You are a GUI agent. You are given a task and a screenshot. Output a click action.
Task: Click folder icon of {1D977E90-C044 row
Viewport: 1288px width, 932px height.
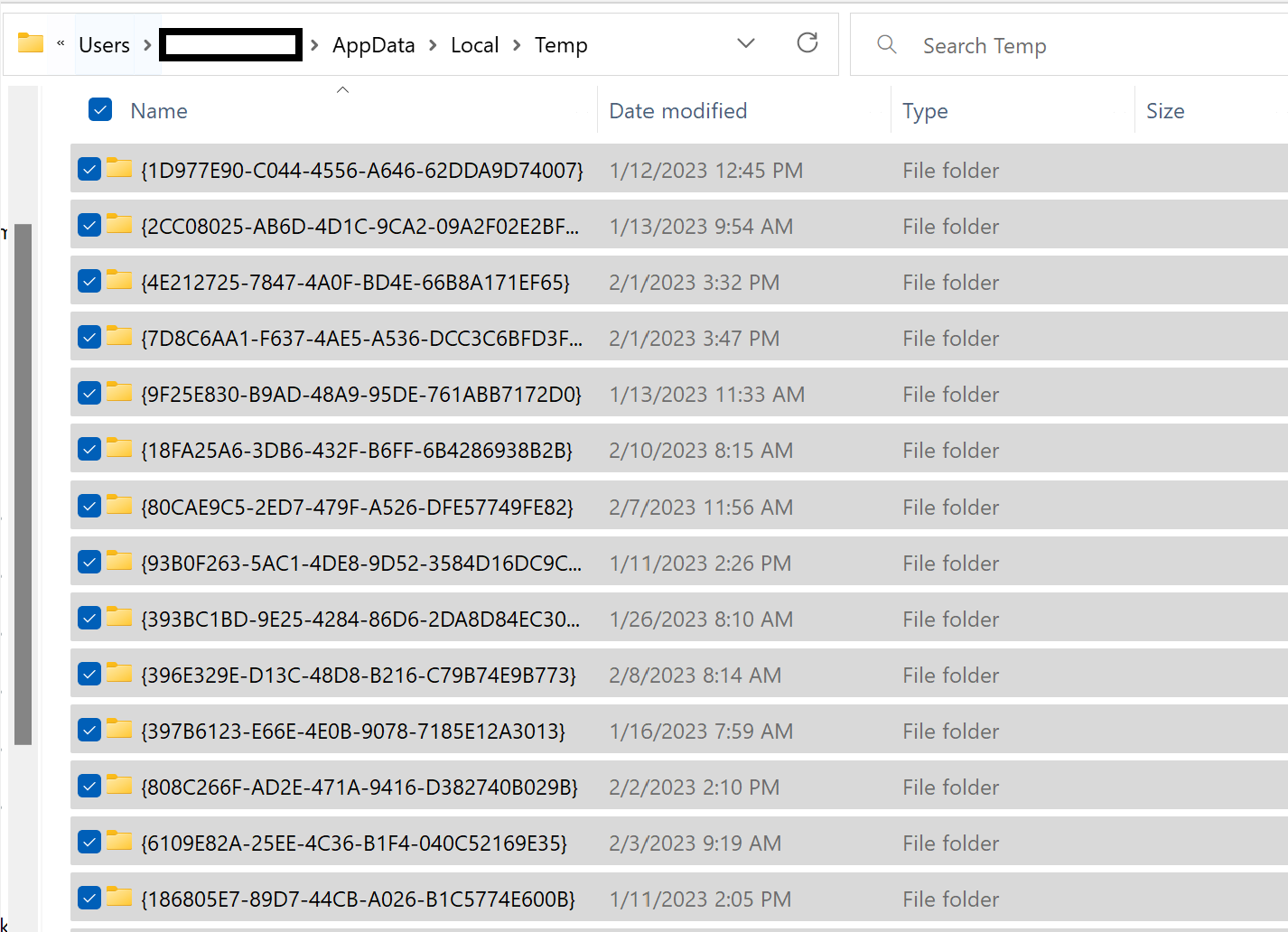[x=119, y=167]
